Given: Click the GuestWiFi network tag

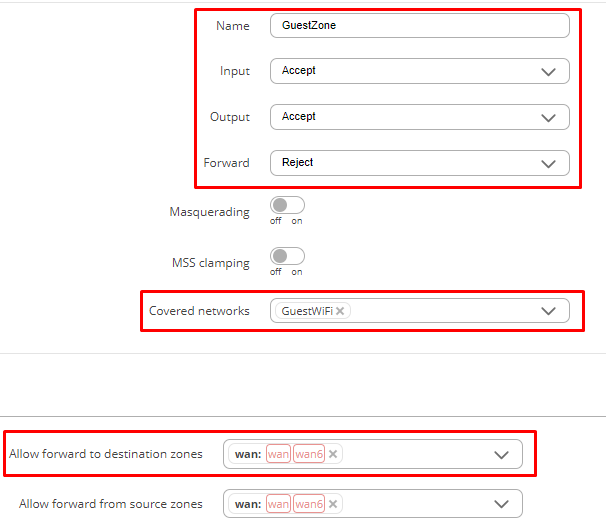Looking at the screenshot, I should pos(307,311).
